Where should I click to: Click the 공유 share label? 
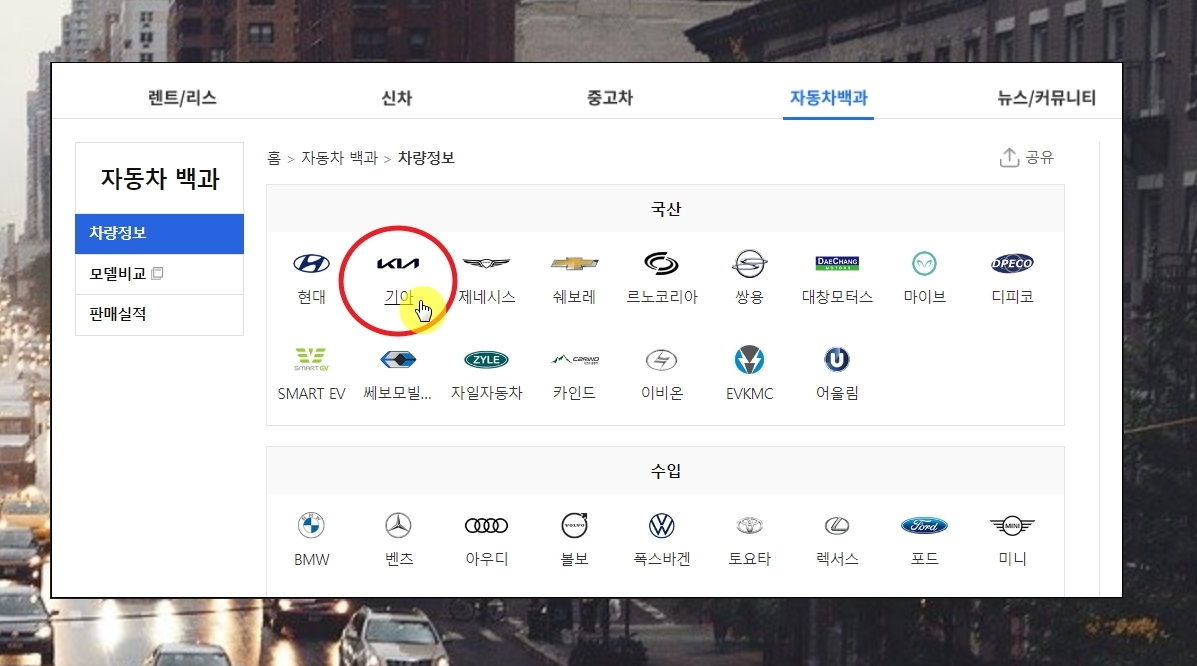click(x=1039, y=157)
